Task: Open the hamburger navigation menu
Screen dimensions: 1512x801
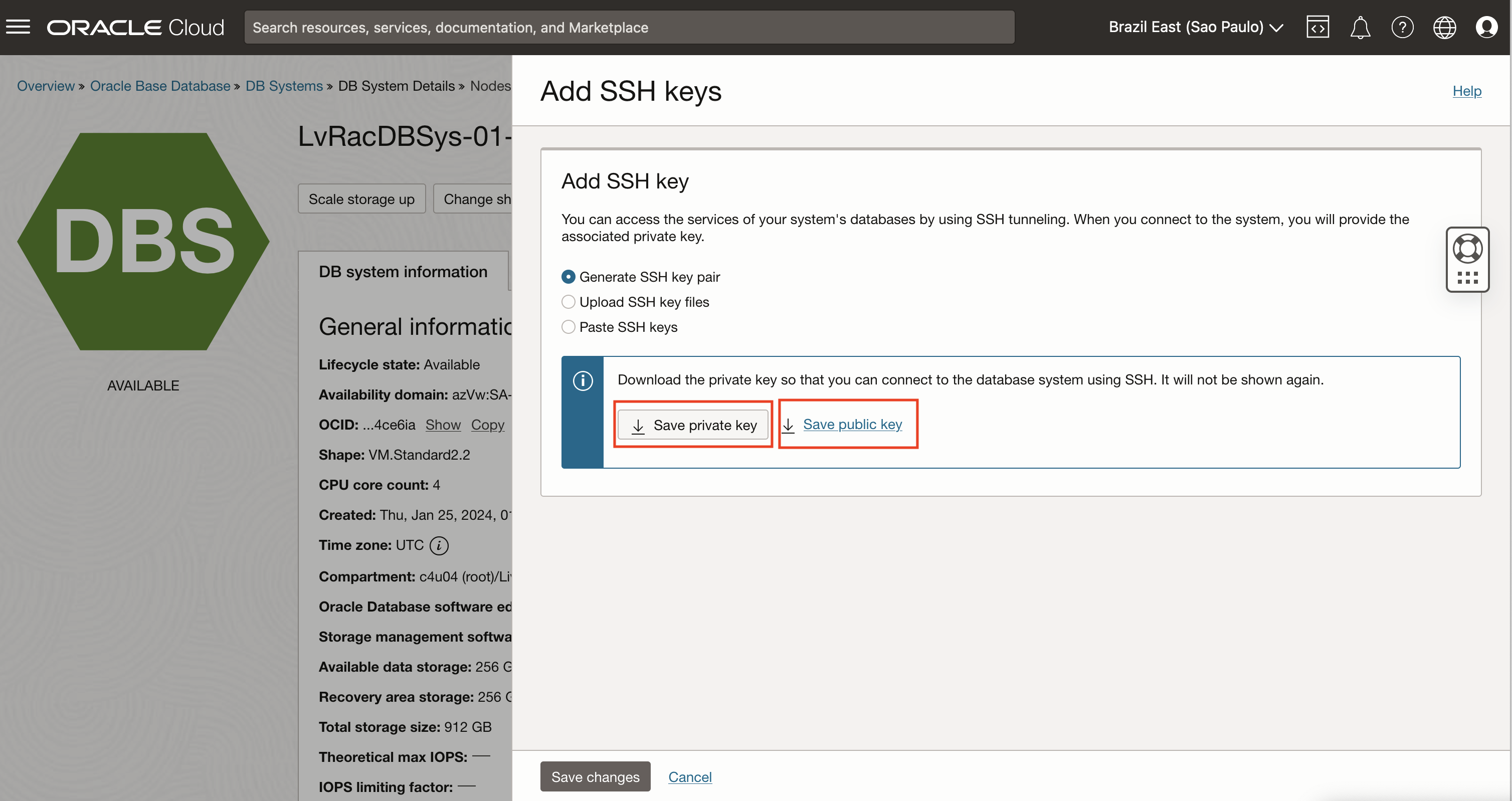Action: pos(18,27)
